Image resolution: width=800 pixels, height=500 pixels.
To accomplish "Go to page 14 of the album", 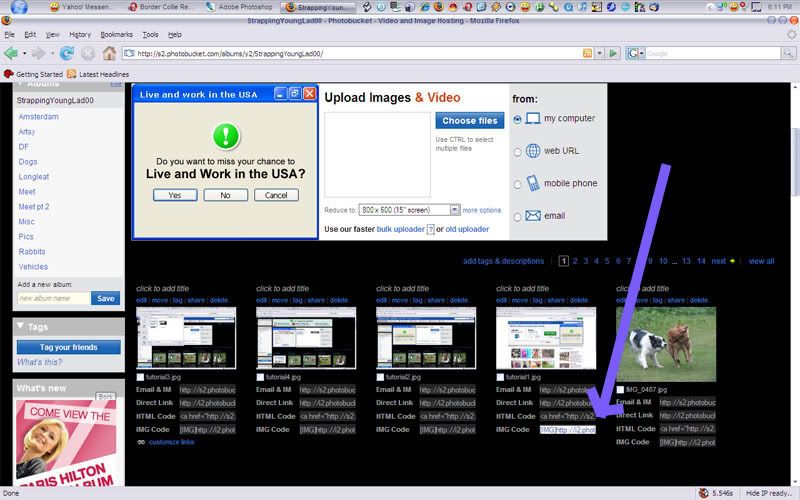I will pyautogui.click(x=701, y=261).
